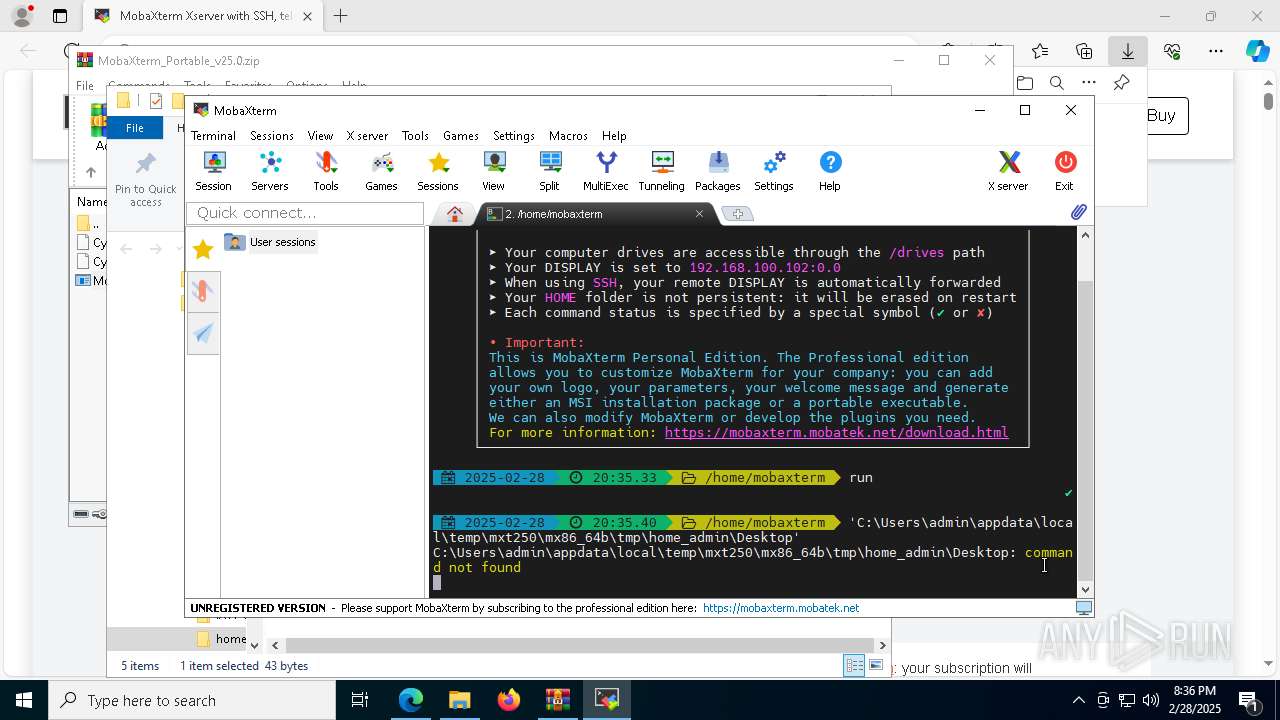Switch to the home tab with house icon
This screenshot has height=720, width=1280.
pos(454,214)
